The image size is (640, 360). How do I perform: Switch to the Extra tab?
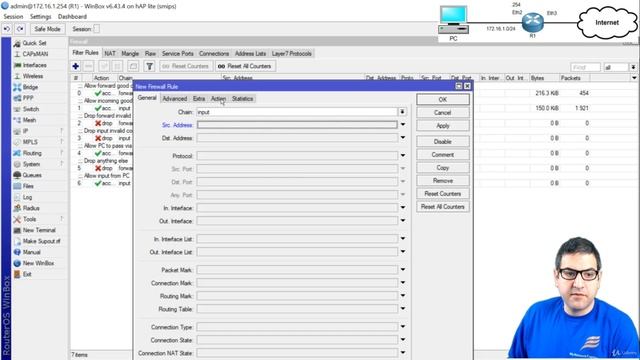pyautogui.click(x=199, y=99)
